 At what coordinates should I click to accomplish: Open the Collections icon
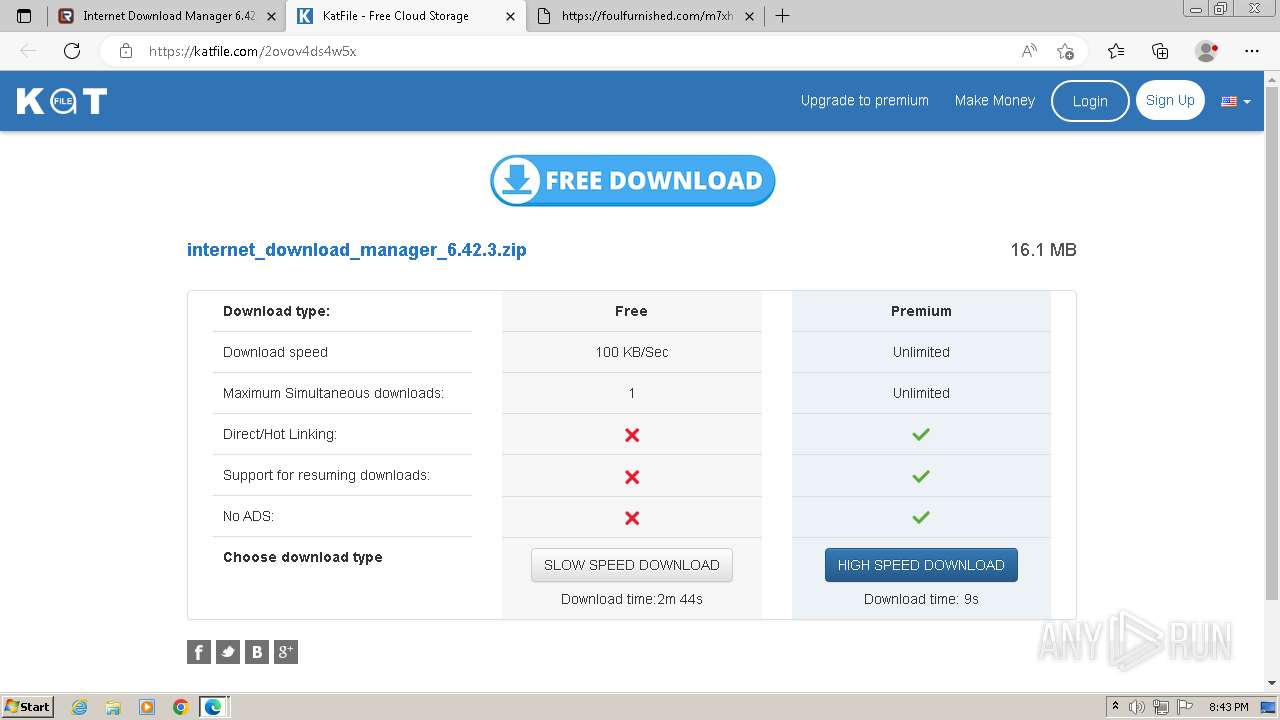click(x=1160, y=51)
